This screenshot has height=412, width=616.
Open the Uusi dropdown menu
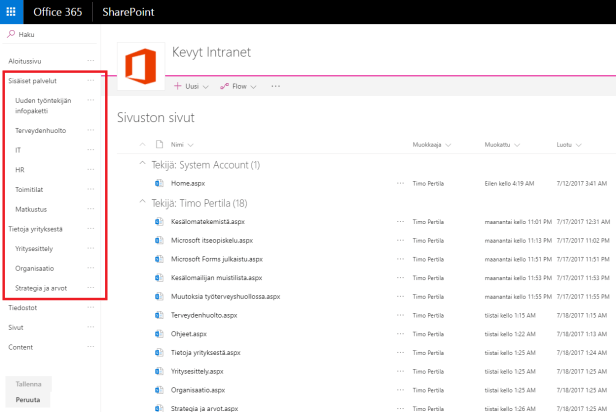click(x=192, y=87)
